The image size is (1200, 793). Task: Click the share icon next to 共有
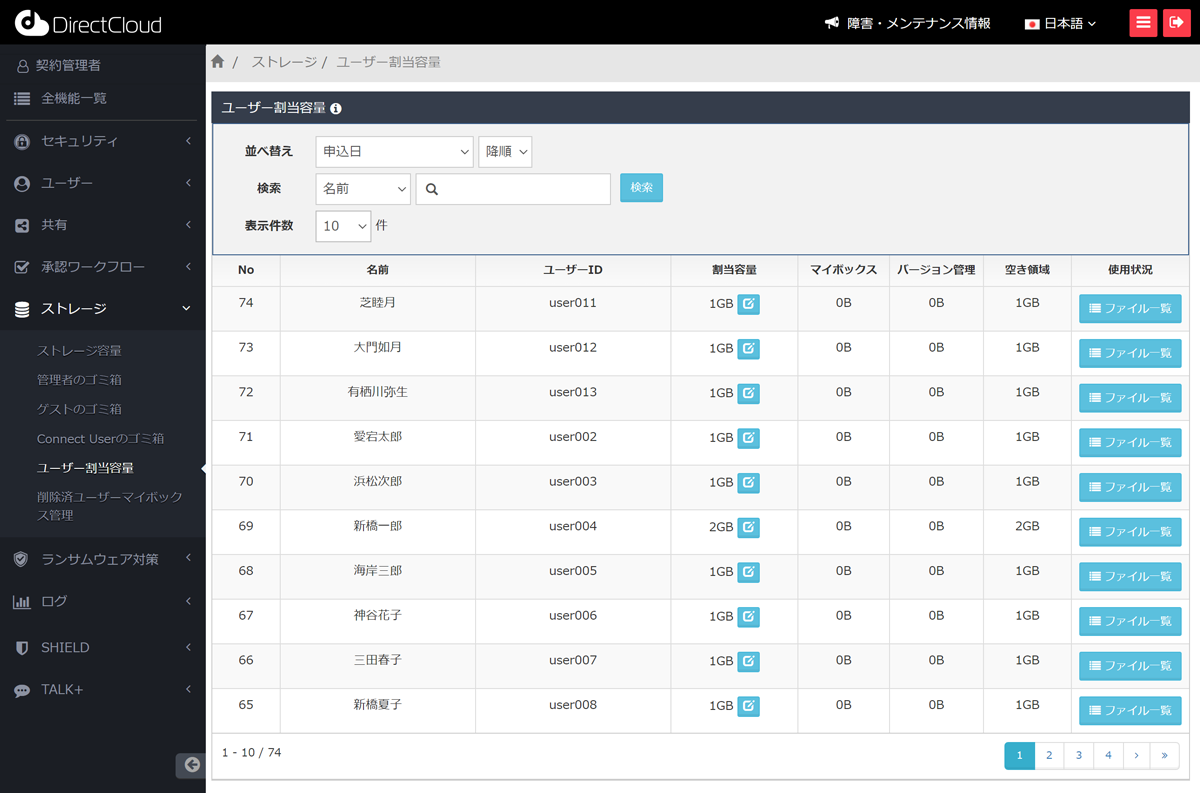pos(22,226)
